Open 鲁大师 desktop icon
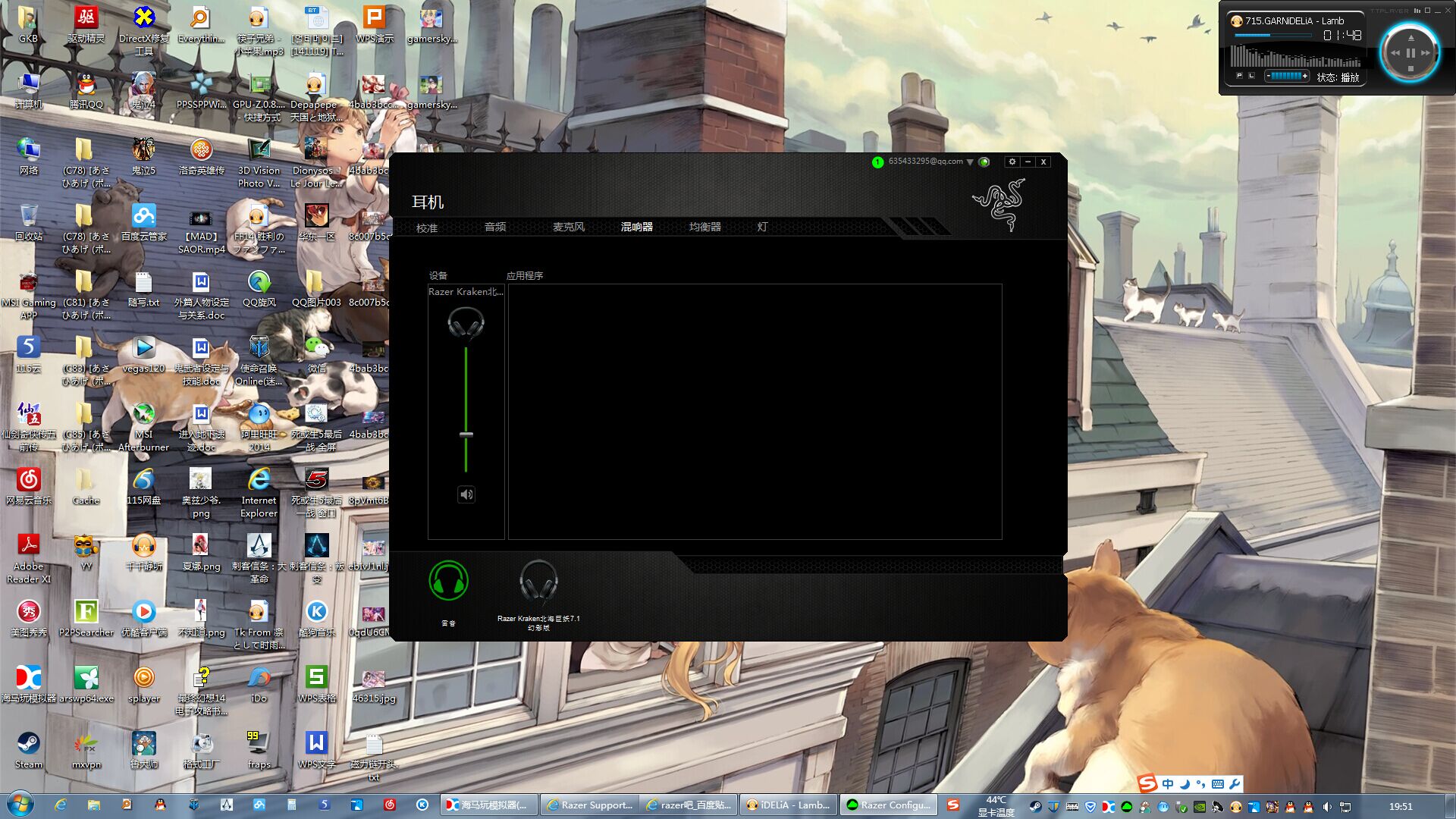This screenshot has height=819, width=1456. coord(144,749)
